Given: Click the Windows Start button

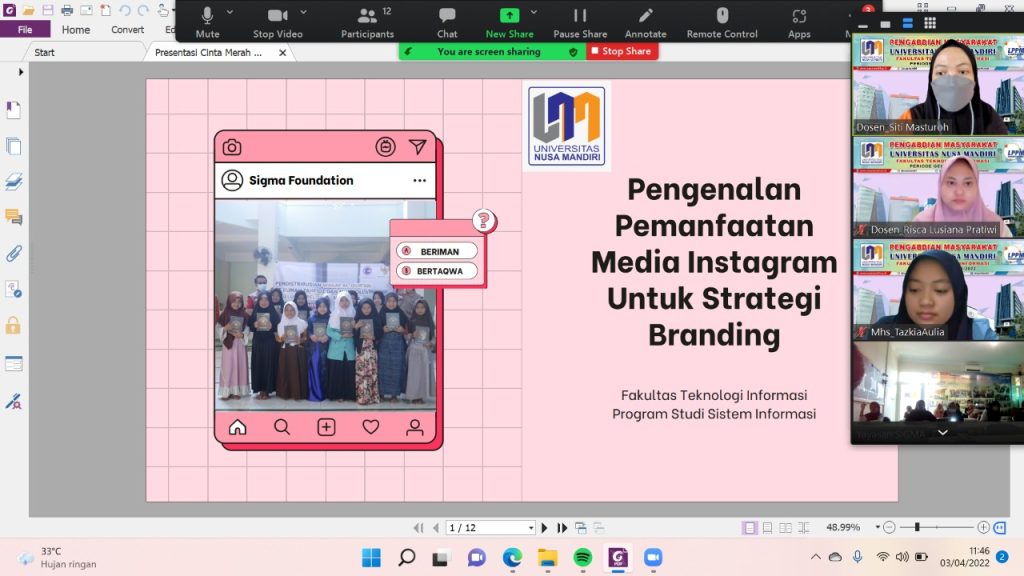Looking at the screenshot, I should pos(371,558).
